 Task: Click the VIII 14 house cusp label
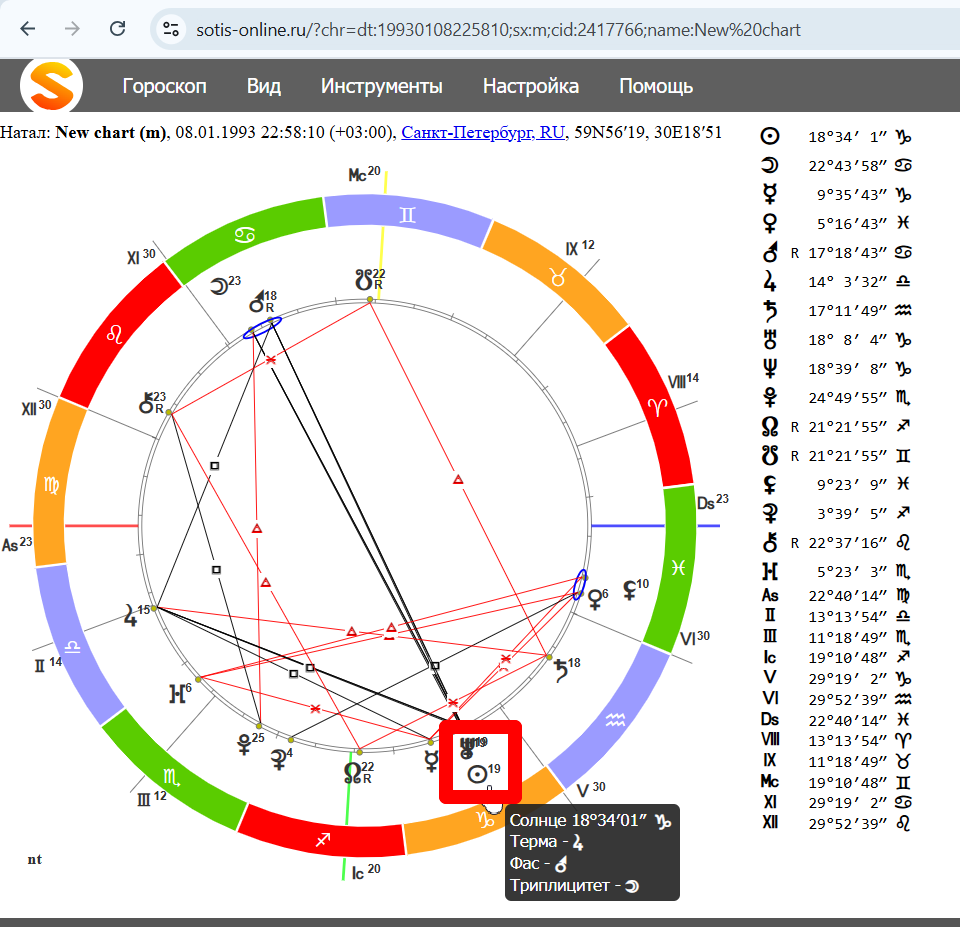683,381
